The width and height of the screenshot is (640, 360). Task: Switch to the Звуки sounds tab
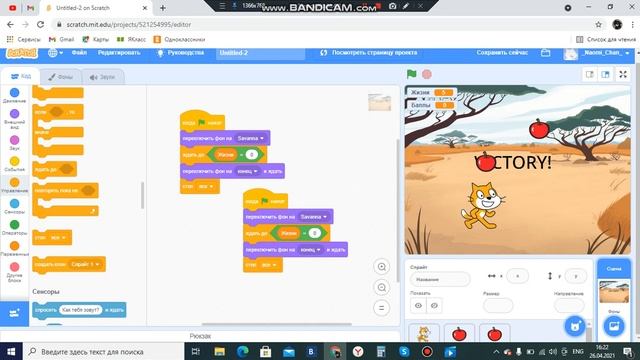point(103,77)
